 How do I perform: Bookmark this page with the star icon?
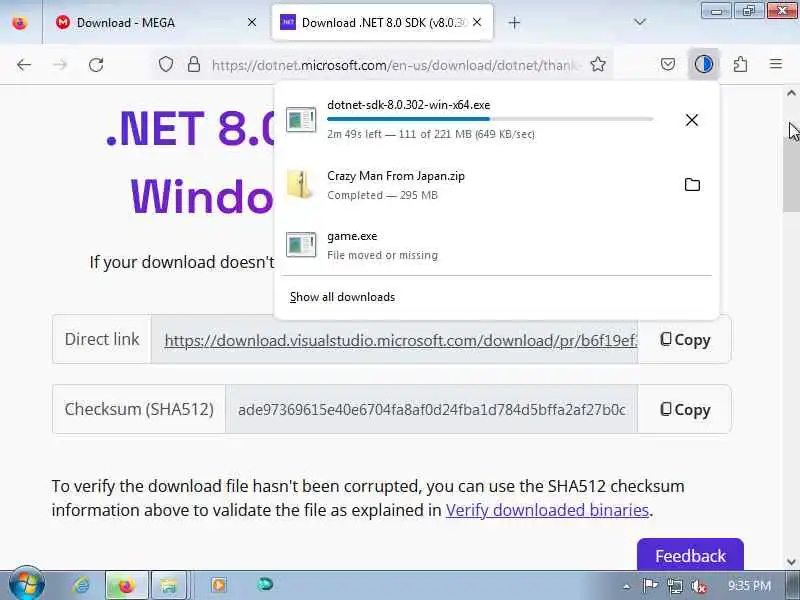tap(598, 64)
